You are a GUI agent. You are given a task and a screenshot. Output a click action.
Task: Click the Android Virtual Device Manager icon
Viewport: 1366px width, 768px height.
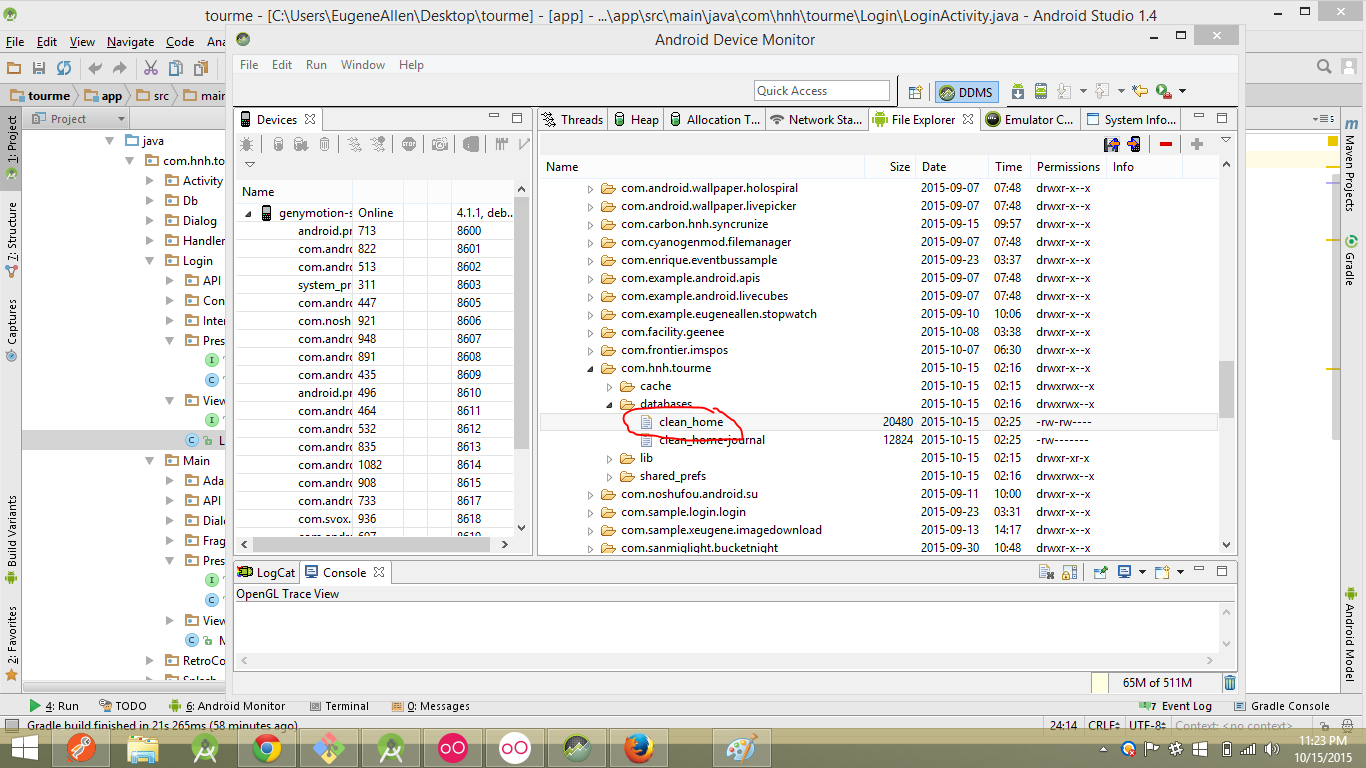[1041, 91]
